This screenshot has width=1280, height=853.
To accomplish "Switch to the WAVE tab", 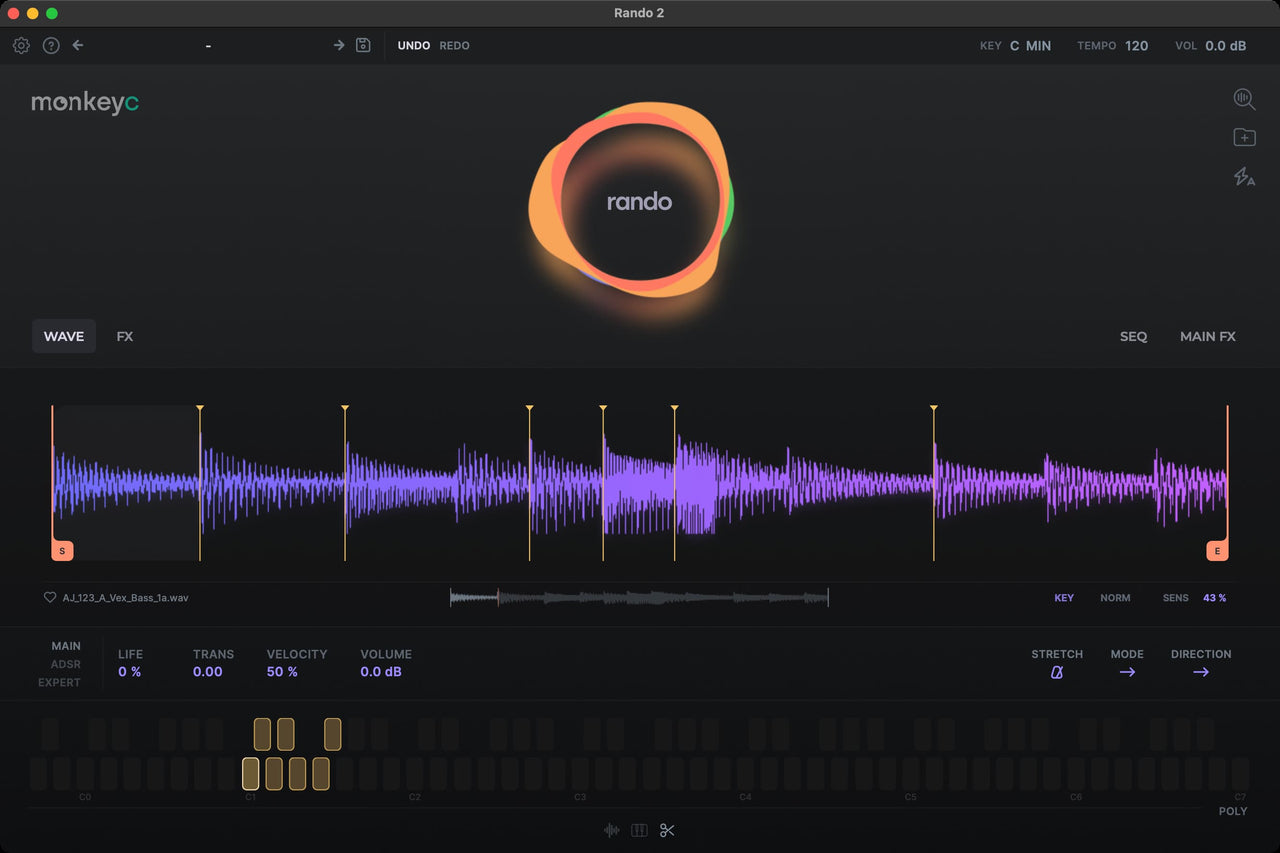I will pos(64,336).
